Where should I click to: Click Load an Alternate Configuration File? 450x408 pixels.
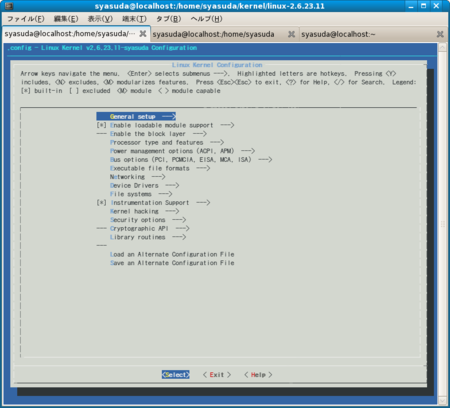tap(172, 254)
